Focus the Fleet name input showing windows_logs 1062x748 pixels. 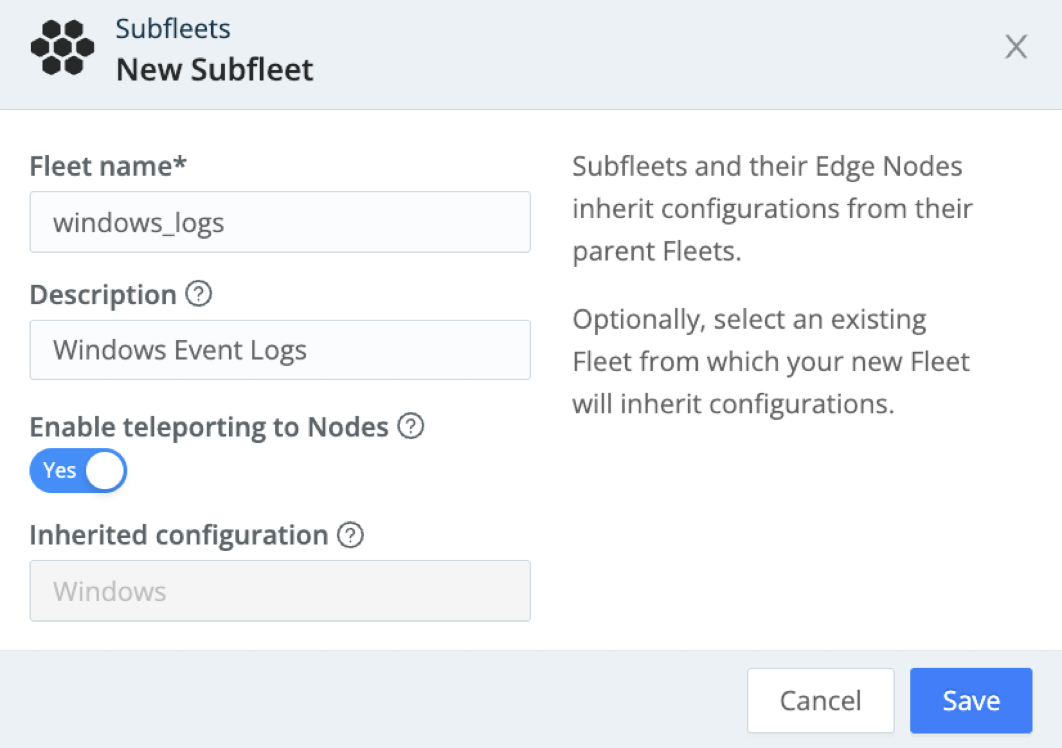280,222
